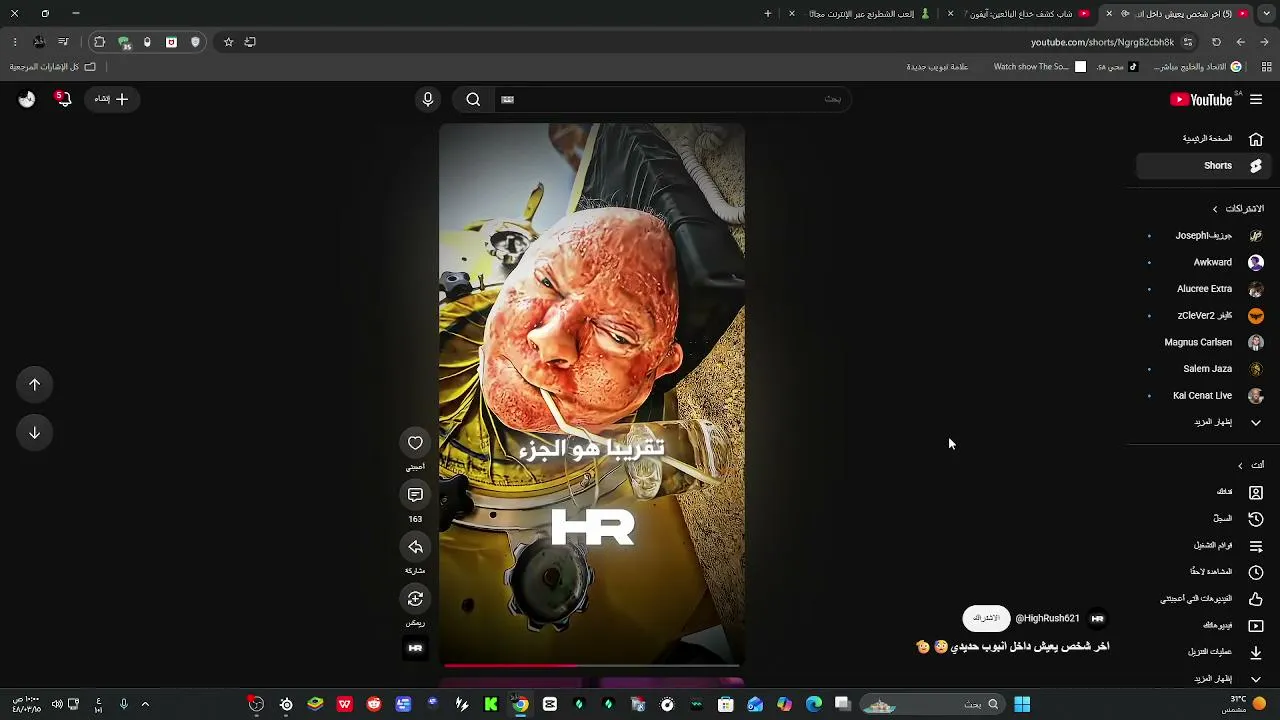Click the browser address bar URL
The image size is (1280, 720).
coord(1102,42)
